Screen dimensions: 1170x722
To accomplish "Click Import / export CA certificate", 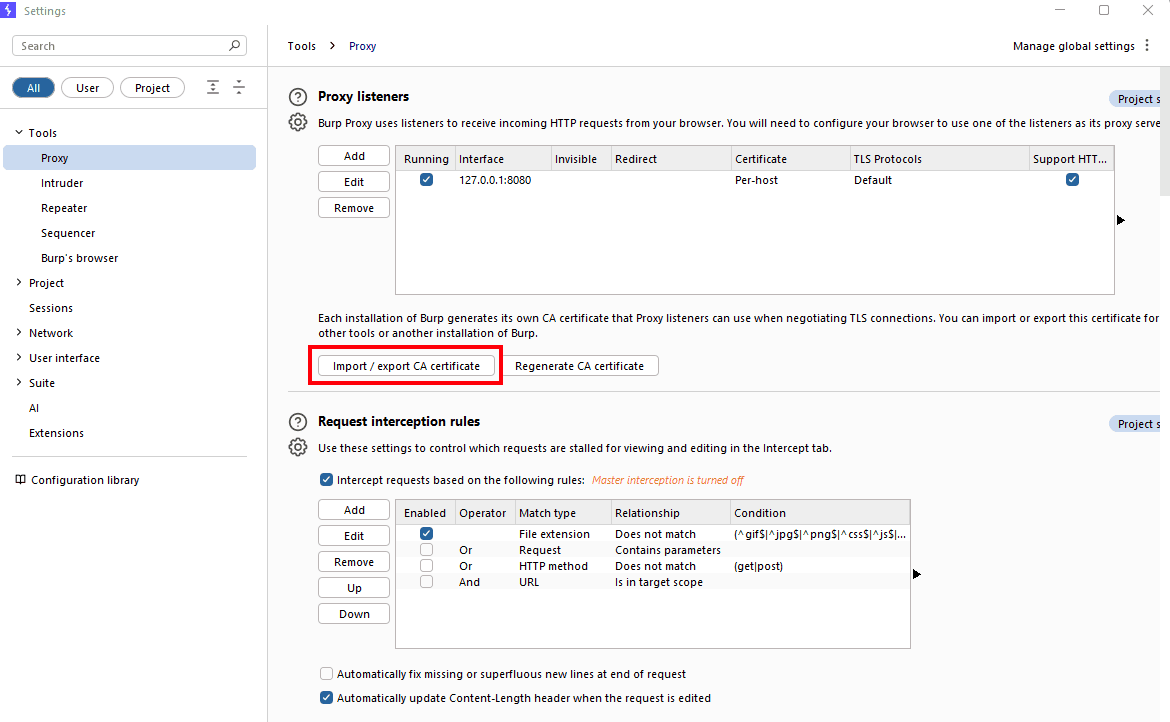I will click(405, 365).
